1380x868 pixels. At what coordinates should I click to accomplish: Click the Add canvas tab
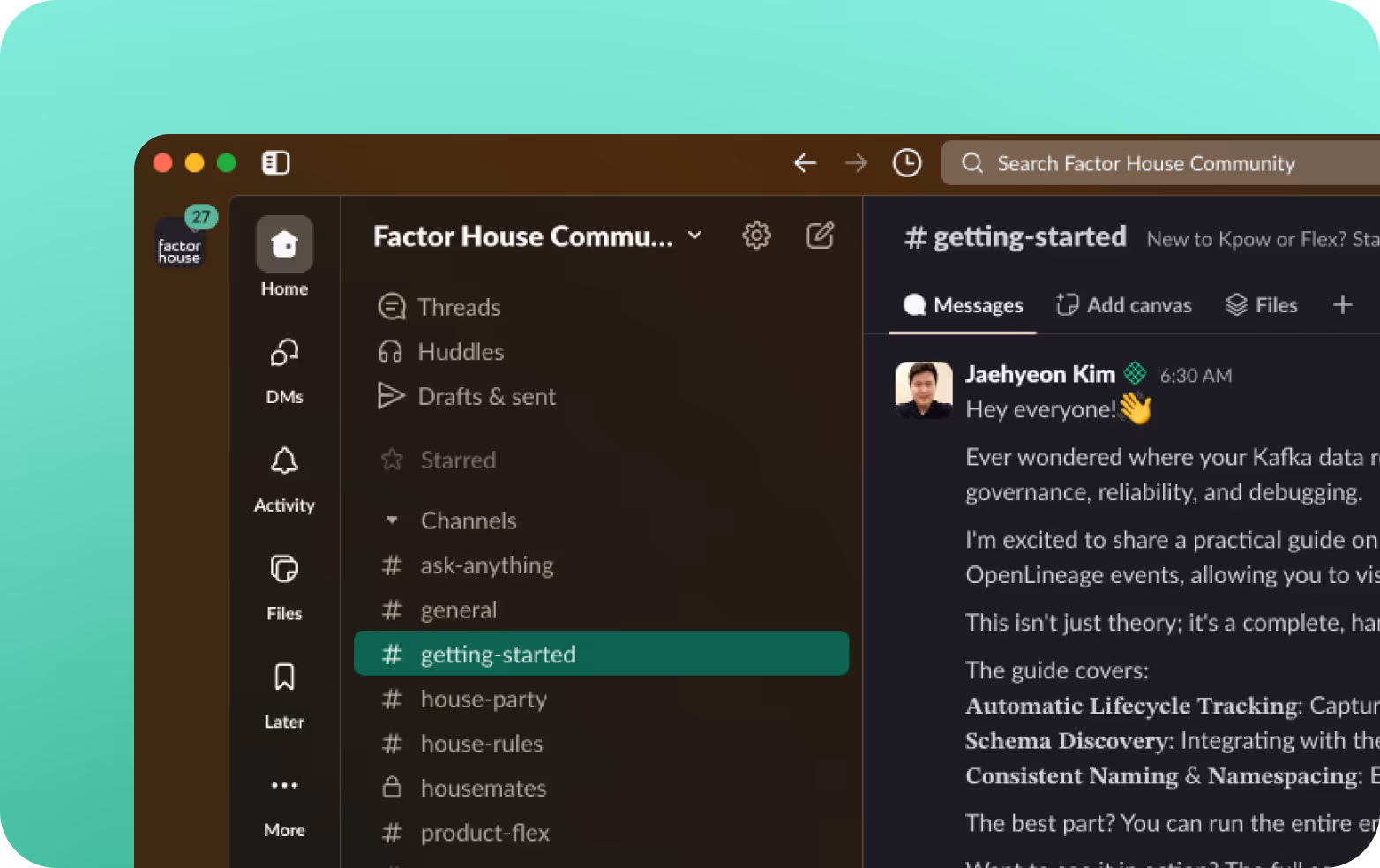click(1123, 305)
